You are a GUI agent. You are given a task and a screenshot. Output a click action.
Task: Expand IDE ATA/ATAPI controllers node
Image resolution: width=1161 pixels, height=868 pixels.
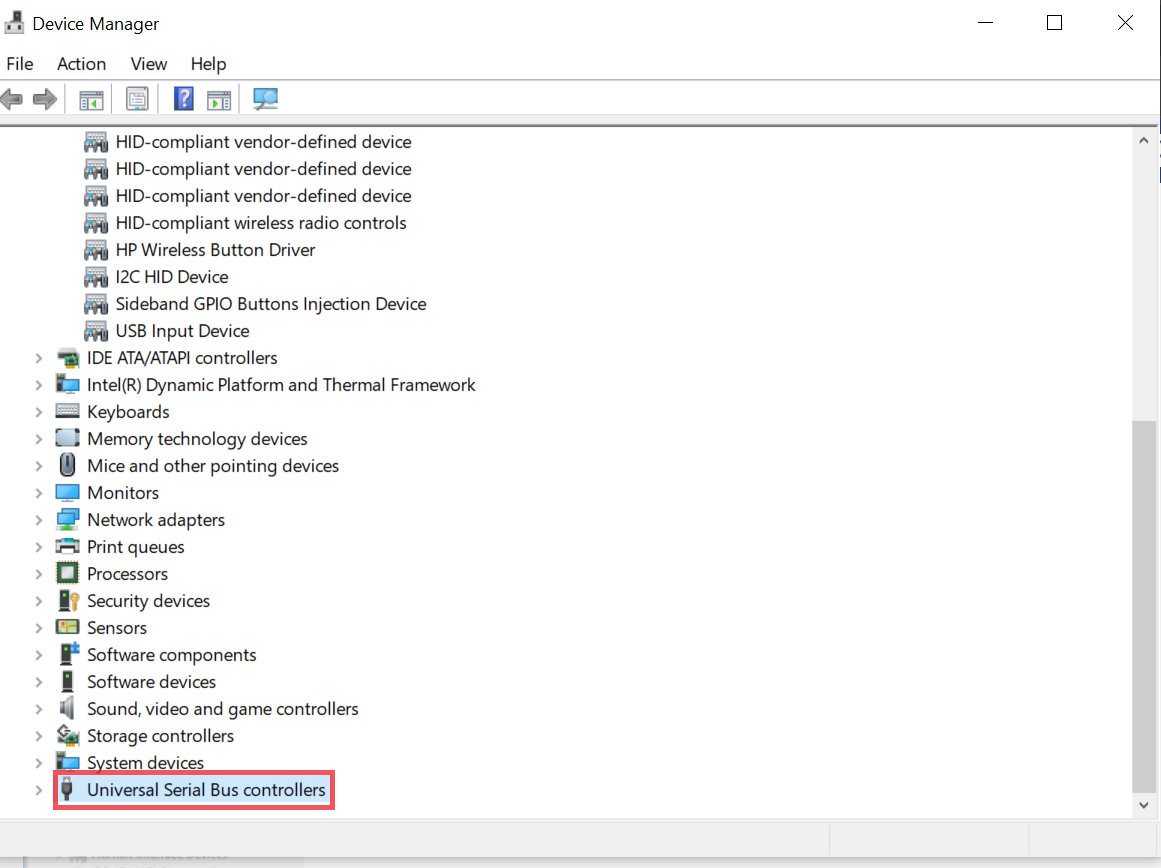(39, 358)
